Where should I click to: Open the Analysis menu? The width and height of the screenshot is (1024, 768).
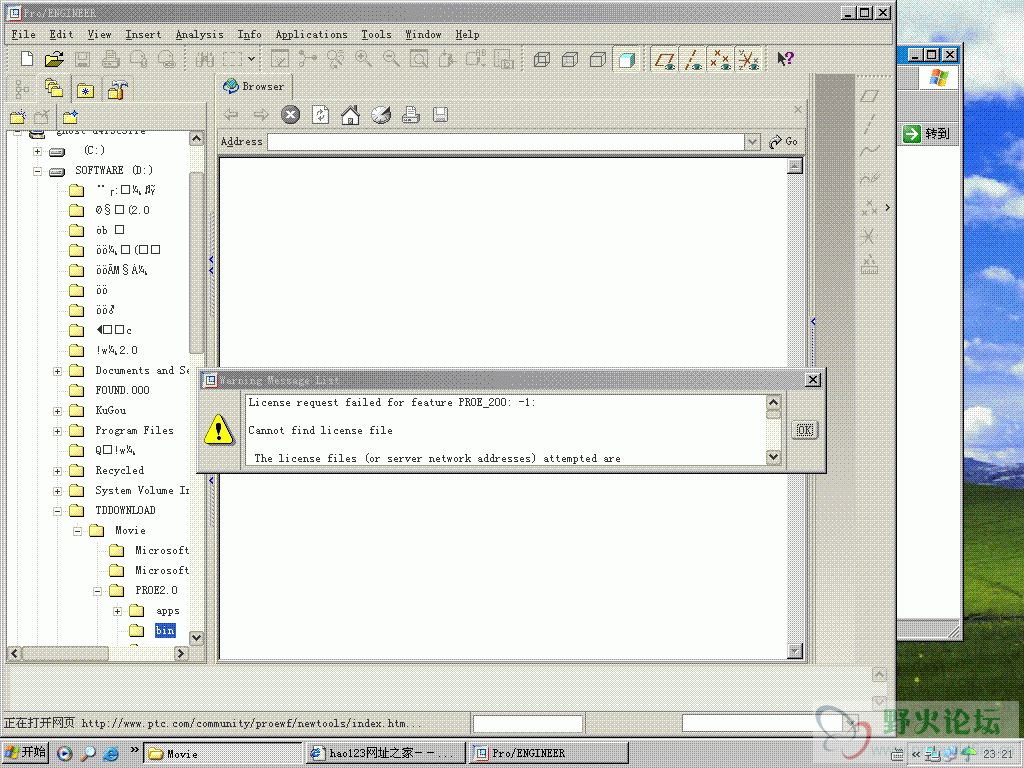(199, 35)
